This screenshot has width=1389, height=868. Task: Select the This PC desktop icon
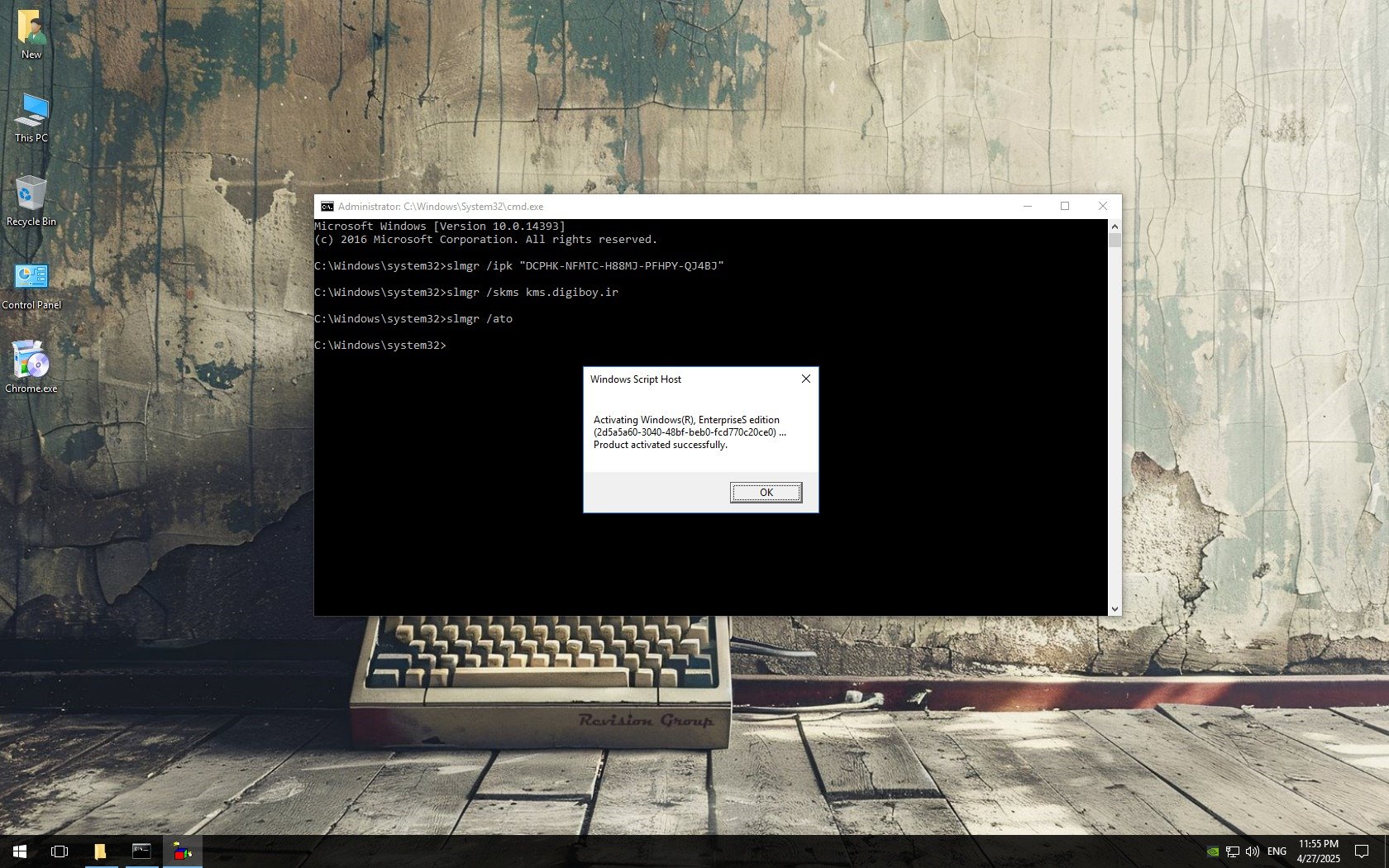point(31,118)
